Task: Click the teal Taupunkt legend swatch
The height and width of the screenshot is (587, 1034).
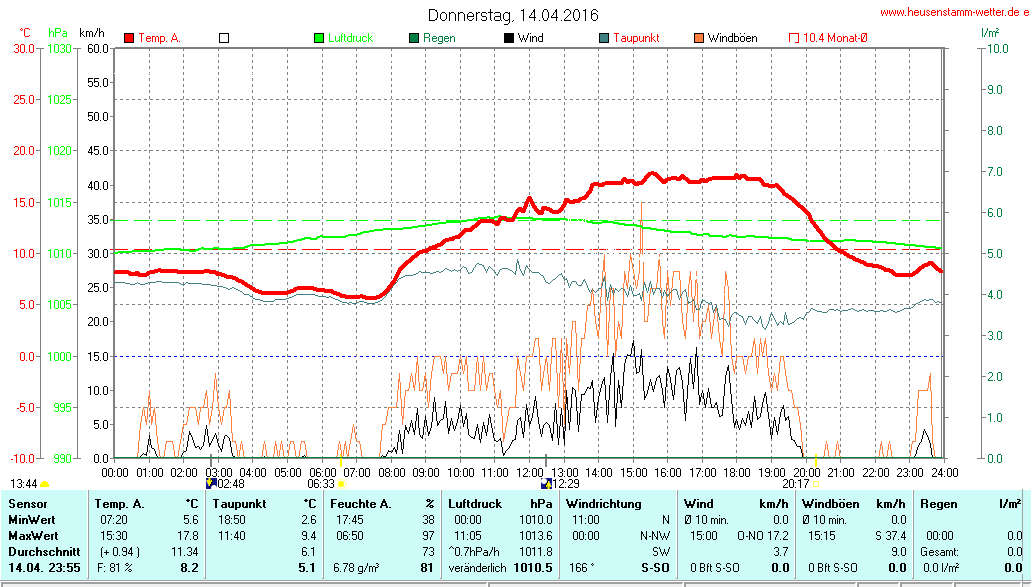Action: pos(604,38)
